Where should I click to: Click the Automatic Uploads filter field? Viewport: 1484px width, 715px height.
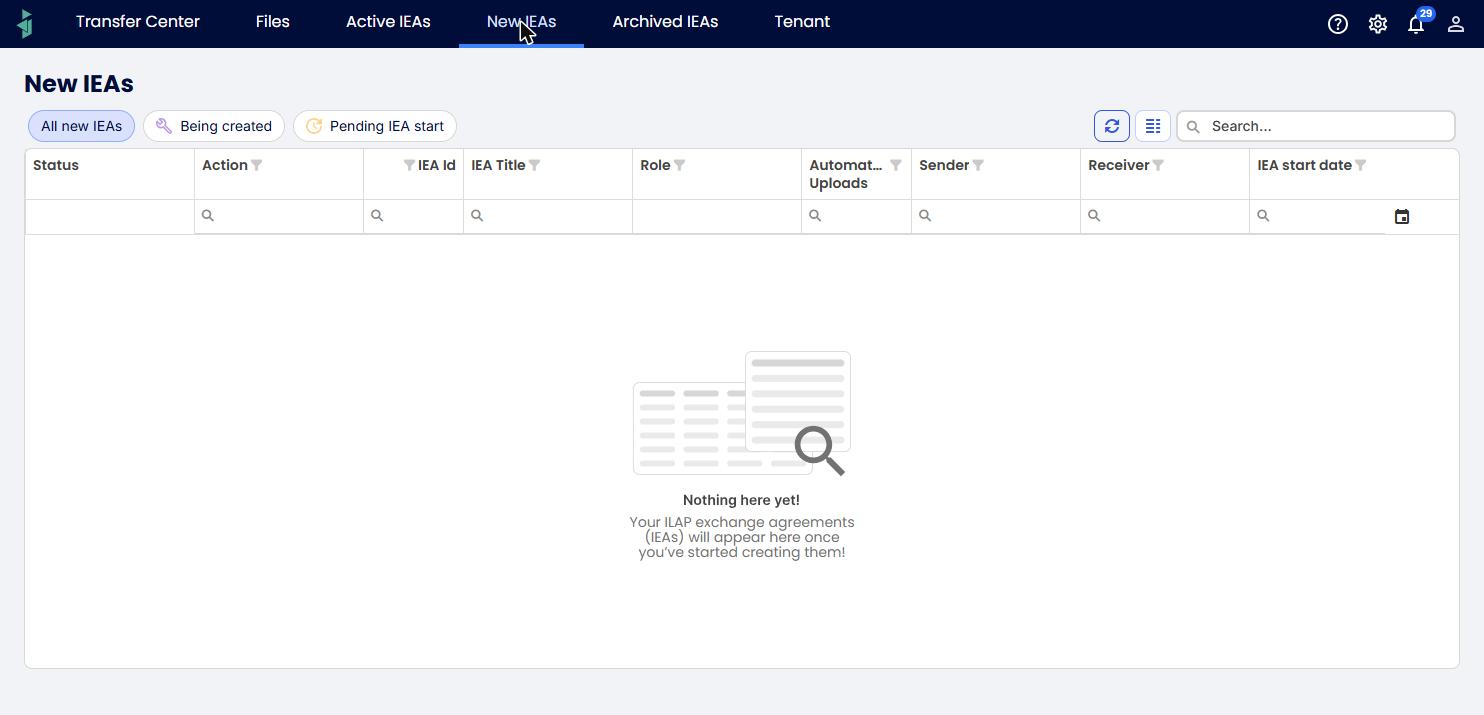tap(856, 216)
